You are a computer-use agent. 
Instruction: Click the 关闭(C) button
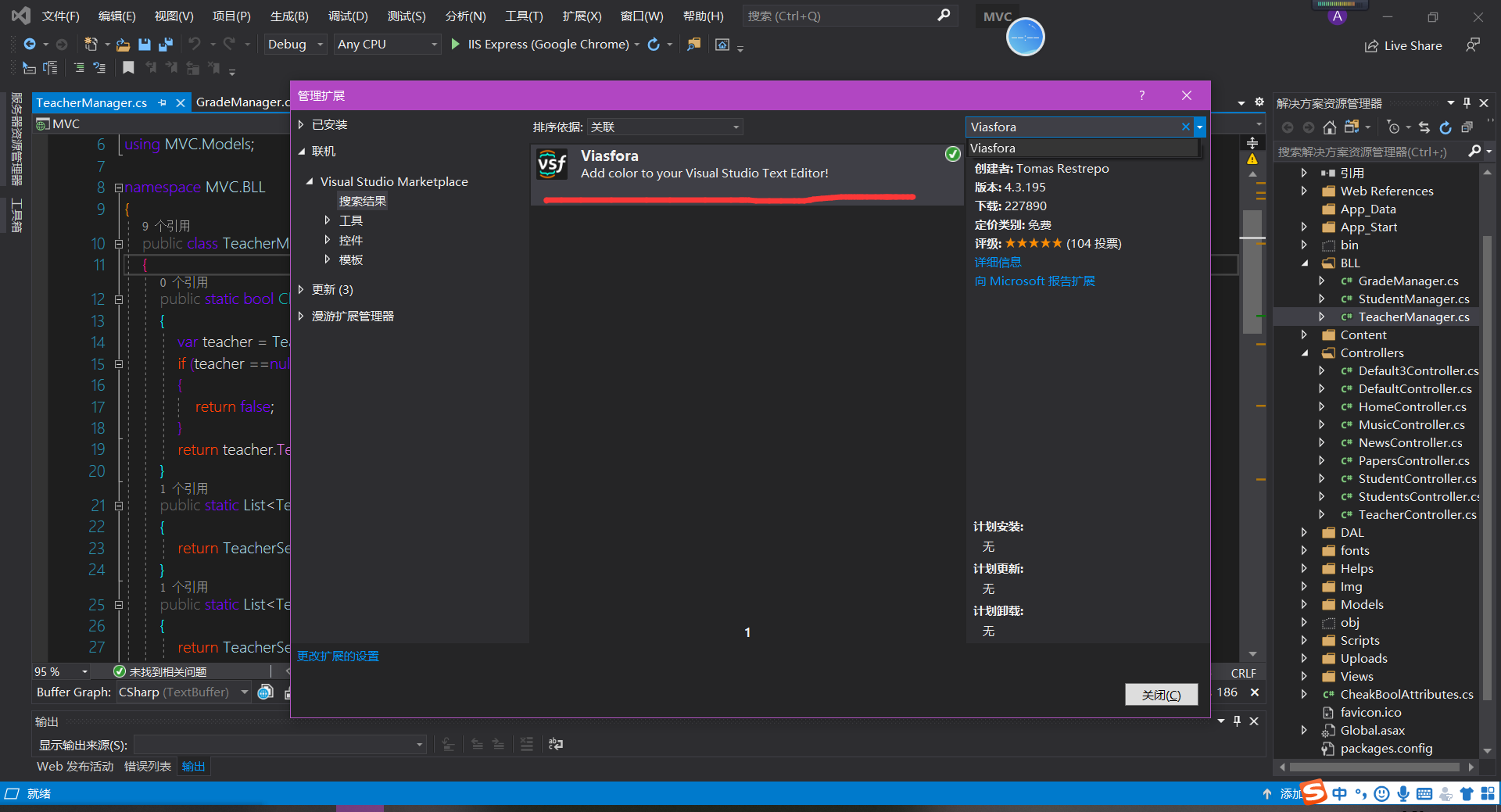point(1161,694)
